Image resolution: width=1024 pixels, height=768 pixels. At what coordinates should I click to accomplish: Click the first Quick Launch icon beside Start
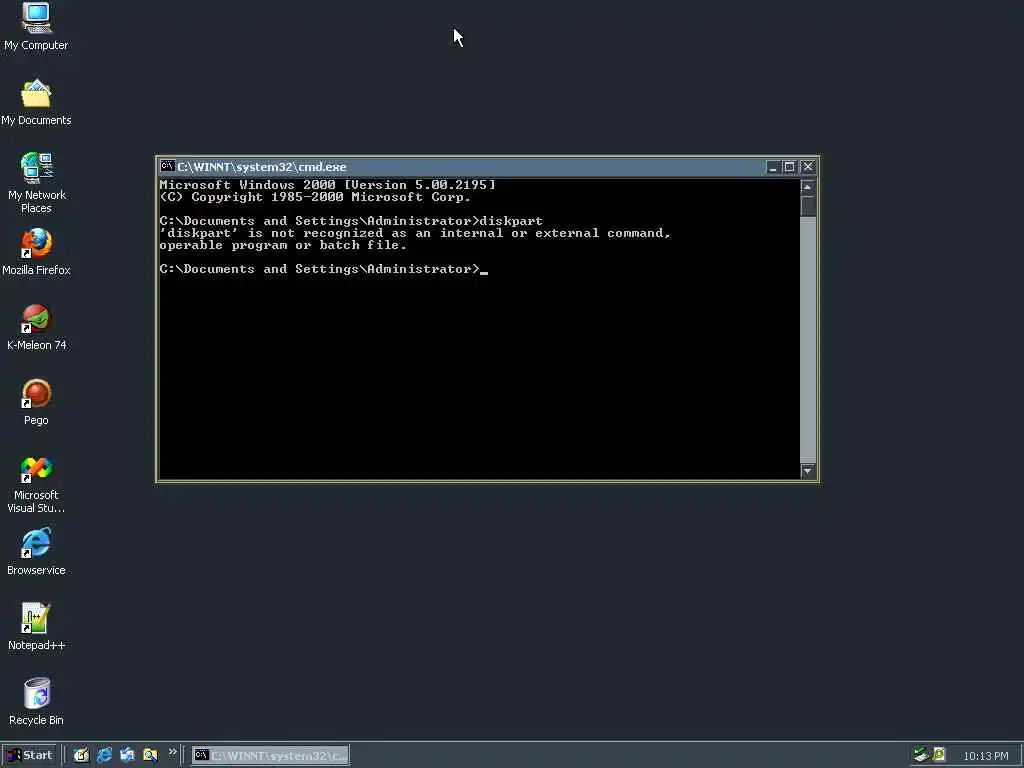(82, 756)
